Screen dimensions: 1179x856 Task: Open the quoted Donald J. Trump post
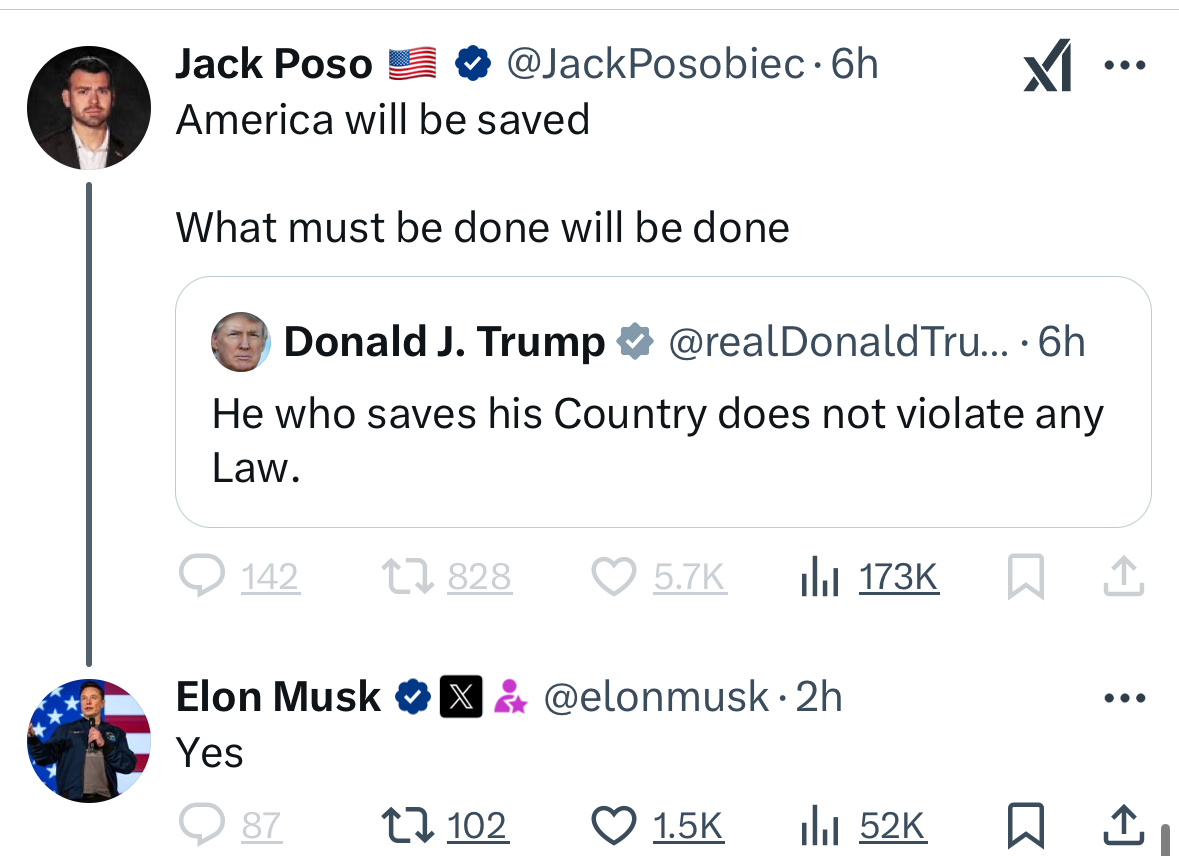click(x=662, y=440)
